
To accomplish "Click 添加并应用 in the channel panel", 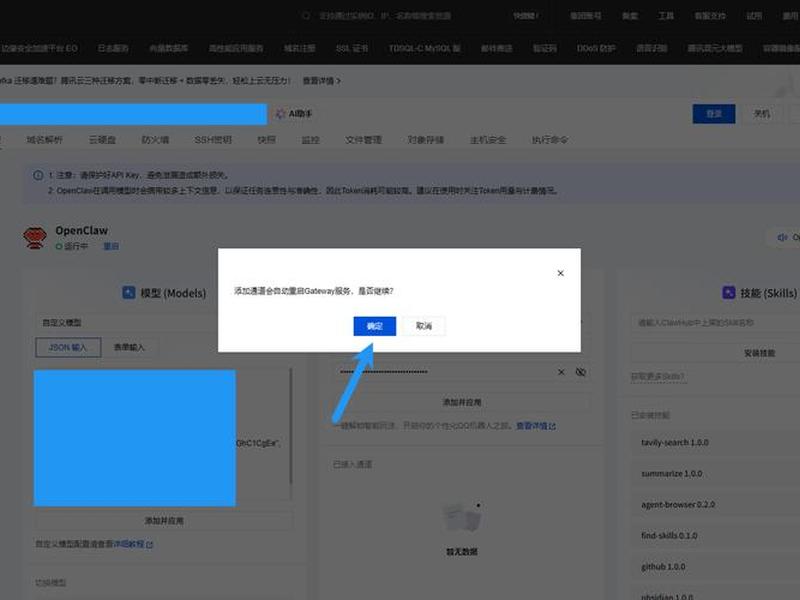I will 462,403.
